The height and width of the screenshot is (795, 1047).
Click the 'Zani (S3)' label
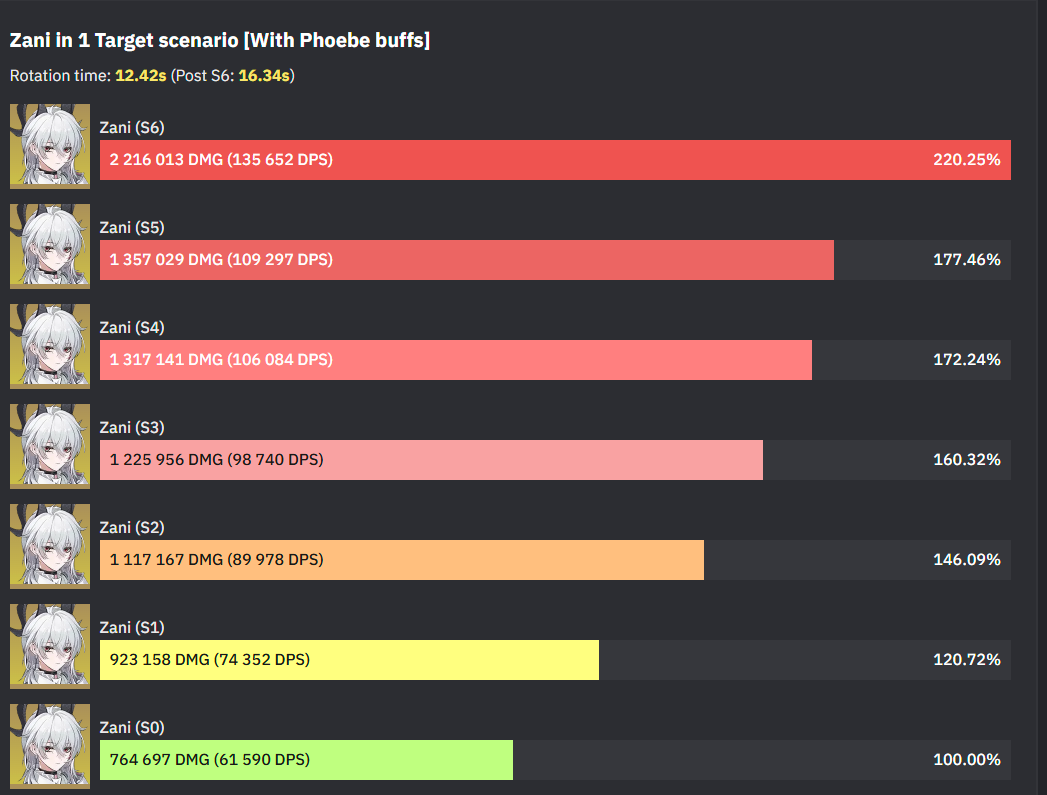(x=132, y=427)
